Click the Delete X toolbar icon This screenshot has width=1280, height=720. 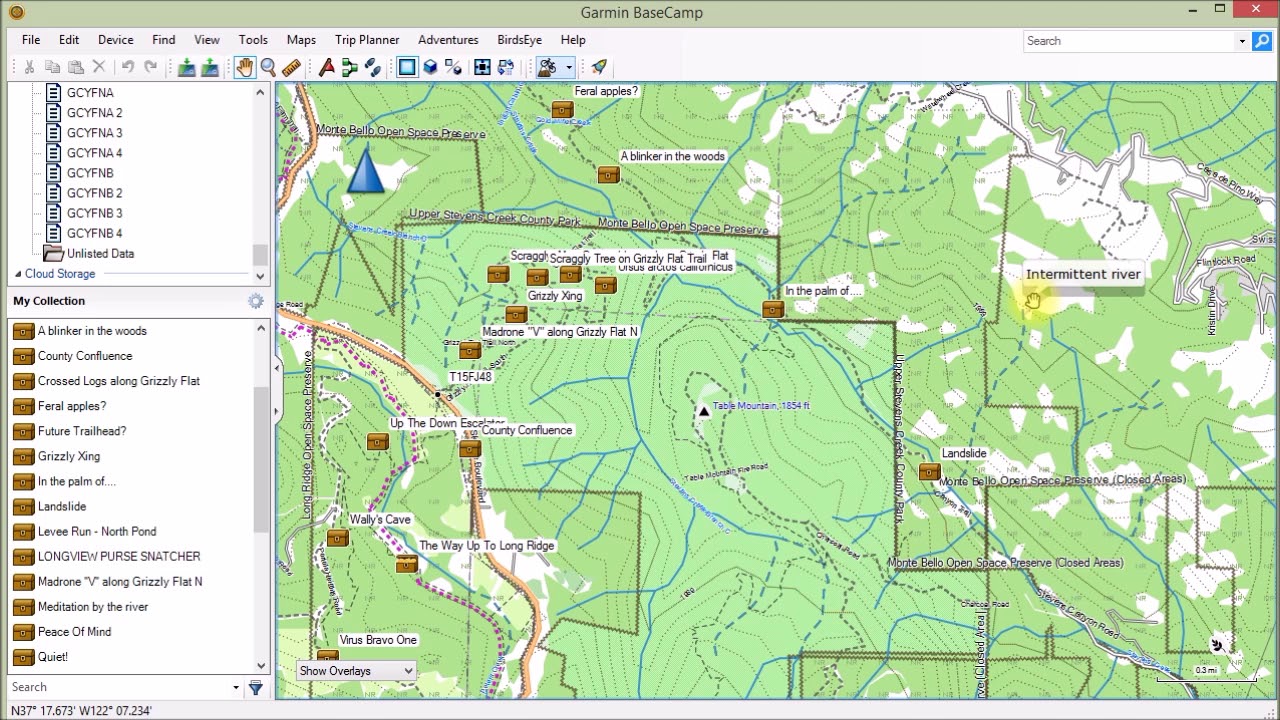pos(99,67)
